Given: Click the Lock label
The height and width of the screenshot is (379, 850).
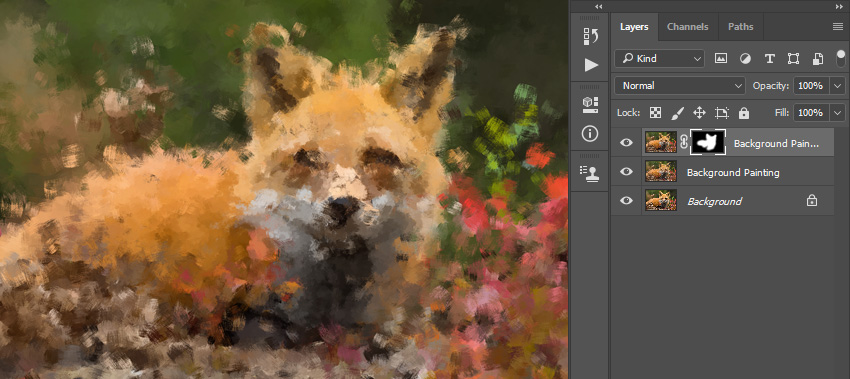Looking at the screenshot, I should (x=628, y=113).
